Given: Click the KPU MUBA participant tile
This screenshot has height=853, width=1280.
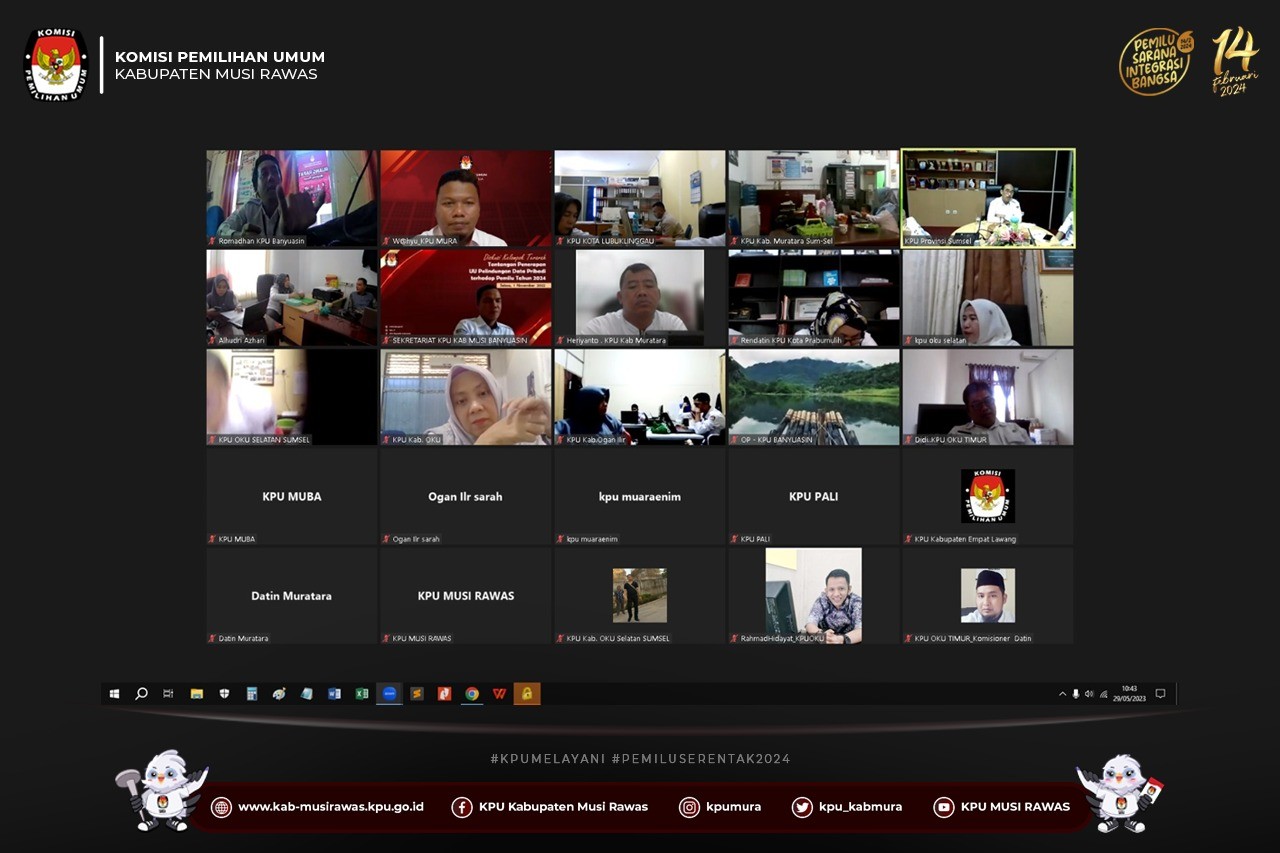Looking at the screenshot, I should tap(292, 496).
